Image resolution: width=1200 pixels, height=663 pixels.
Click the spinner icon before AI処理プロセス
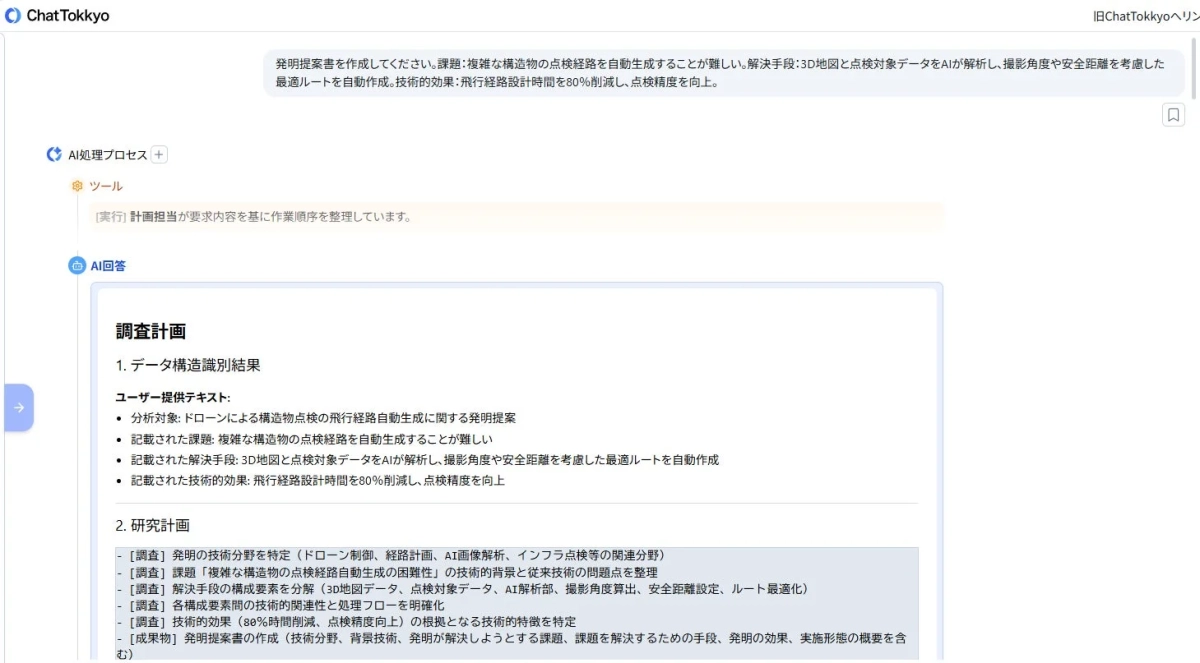55,154
